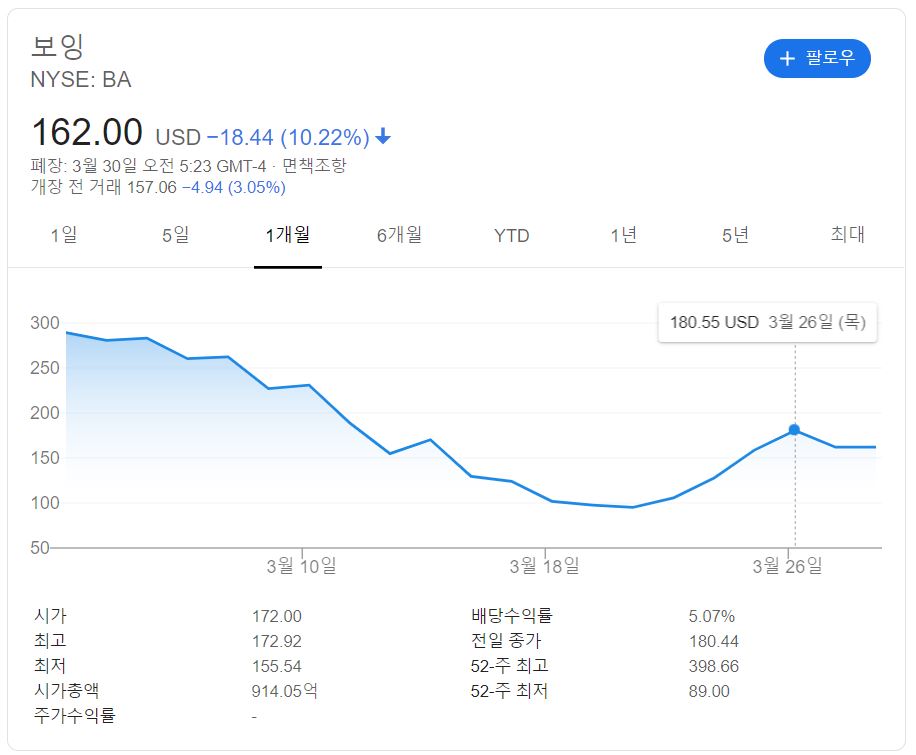Click the 개장 전 거래 157.06 text
Viewport: 916px width, 755px height.
[x=103, y=188]
